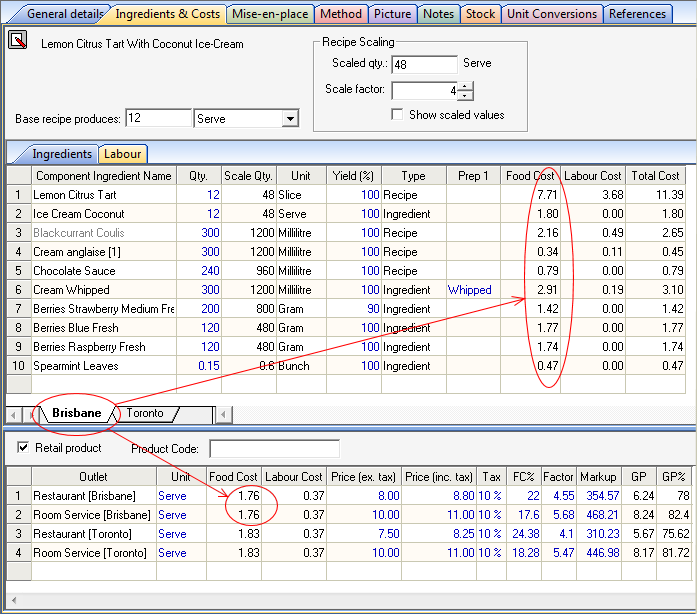Click the recipe picture icon beside the title
The height and width of the screenshot is (614, 697).
click(18, 41)
